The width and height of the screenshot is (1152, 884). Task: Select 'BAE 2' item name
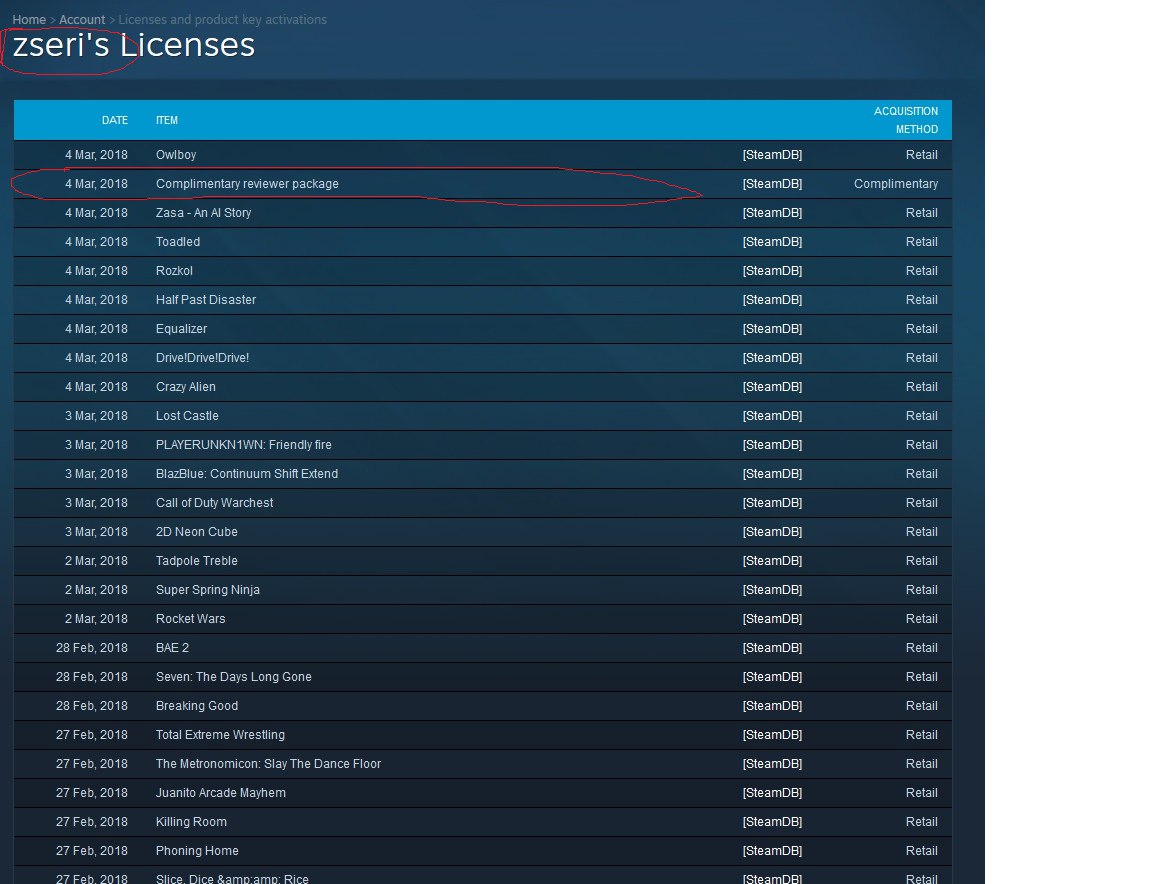click(172, 648)
